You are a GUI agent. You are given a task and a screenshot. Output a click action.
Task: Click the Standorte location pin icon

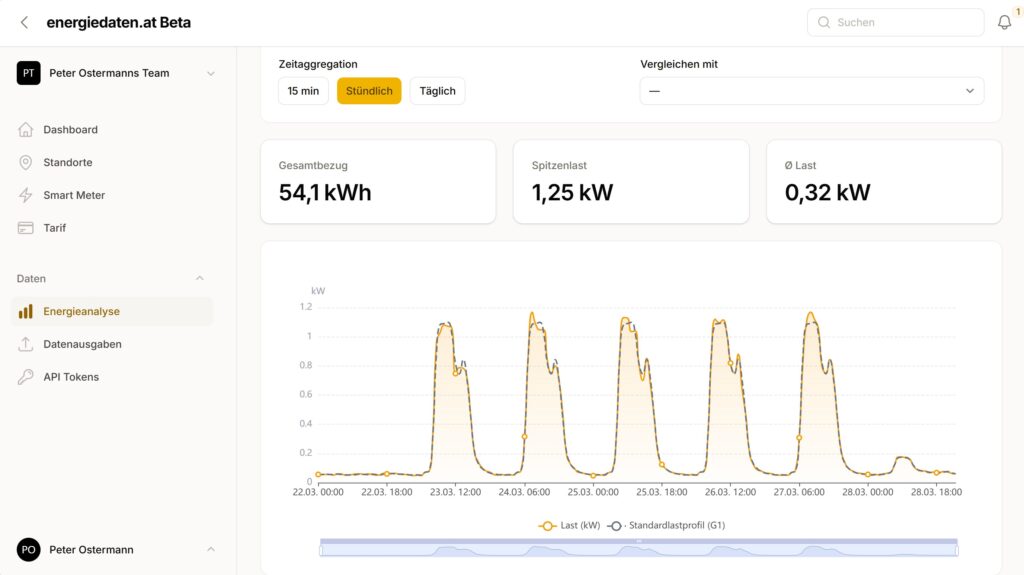point(26,163)
